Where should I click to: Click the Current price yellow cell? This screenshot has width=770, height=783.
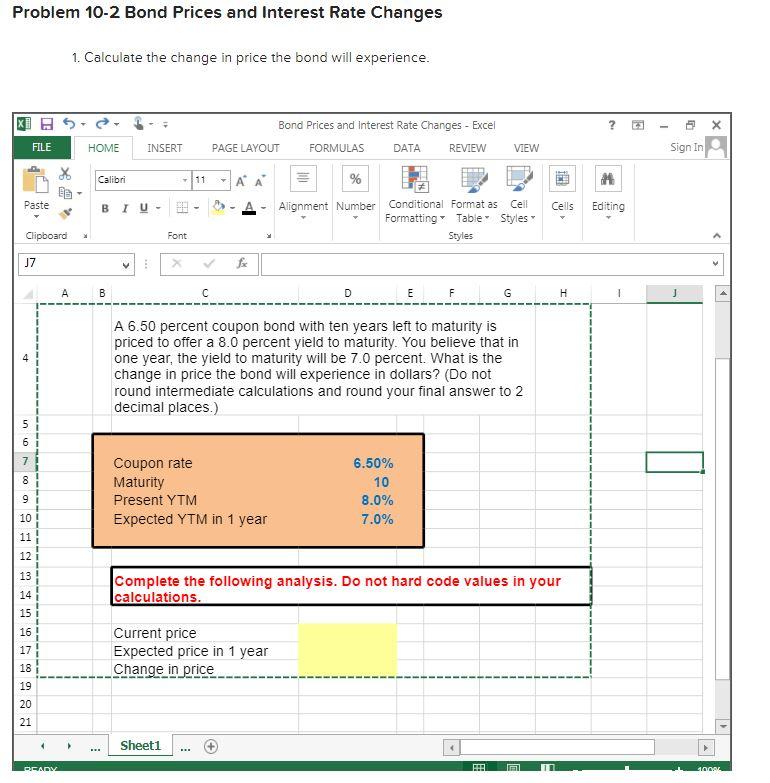coord(348,632)
